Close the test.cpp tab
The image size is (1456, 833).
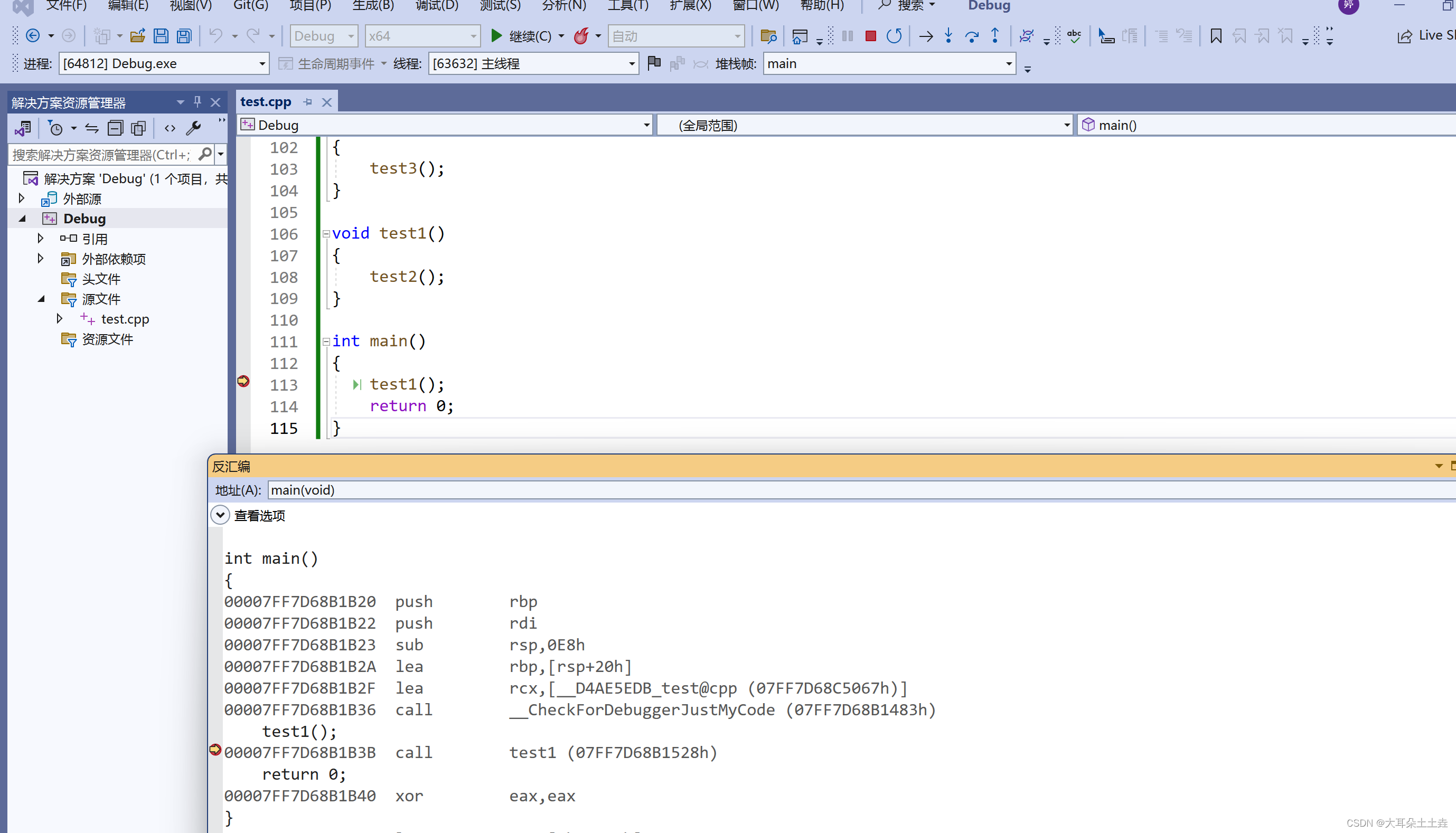click(327, 102)
